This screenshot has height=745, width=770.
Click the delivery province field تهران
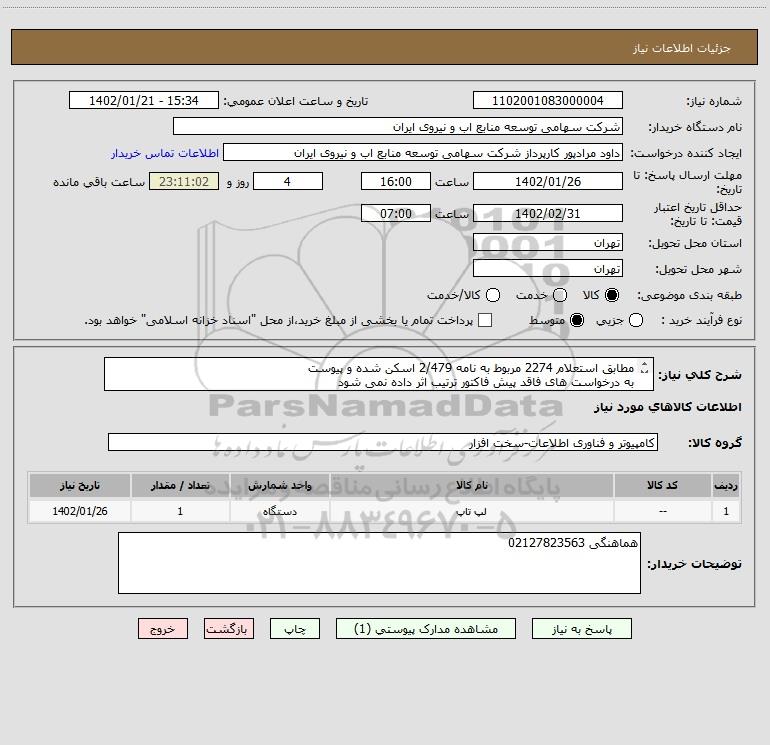548,242
